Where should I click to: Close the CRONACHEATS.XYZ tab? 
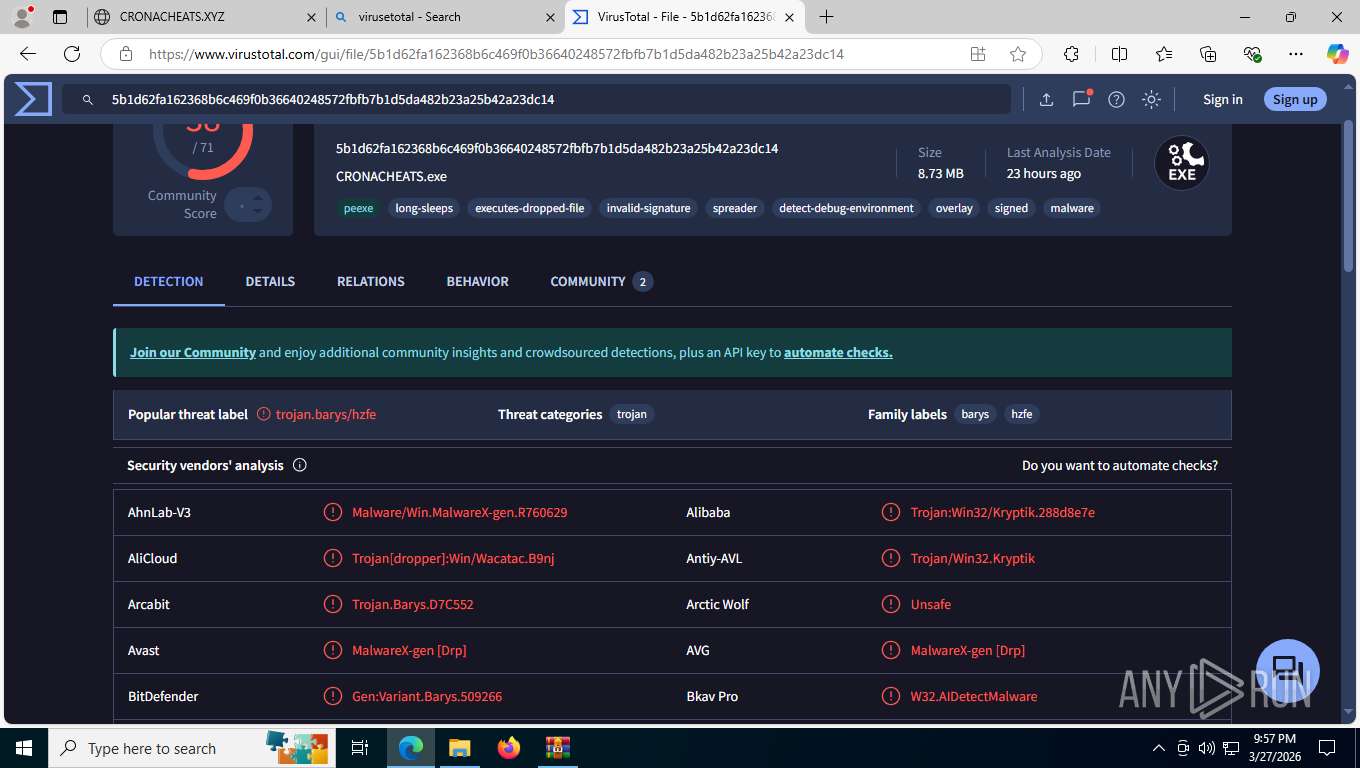click(x=311, y=17)
